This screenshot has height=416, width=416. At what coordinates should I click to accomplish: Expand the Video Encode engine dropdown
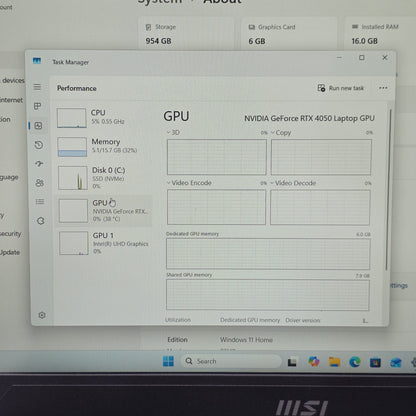(189, 183)
